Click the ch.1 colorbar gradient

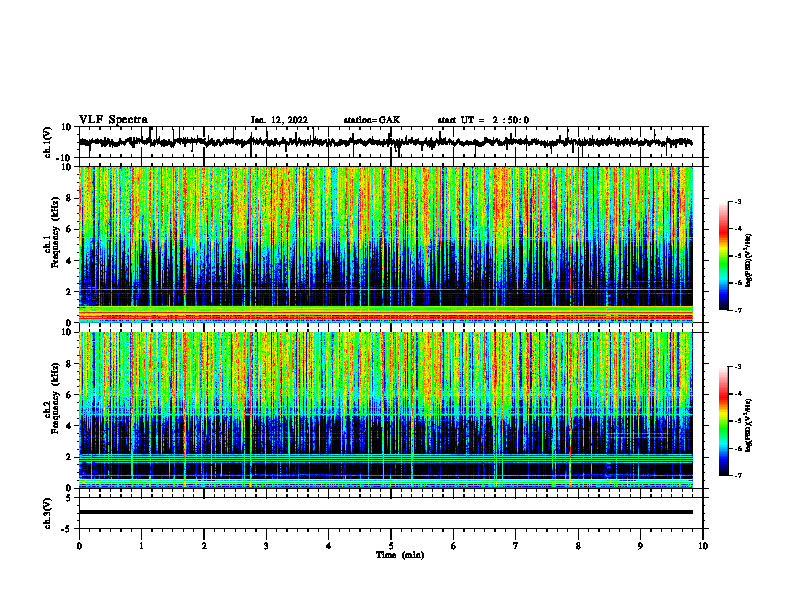coord(723,256)
